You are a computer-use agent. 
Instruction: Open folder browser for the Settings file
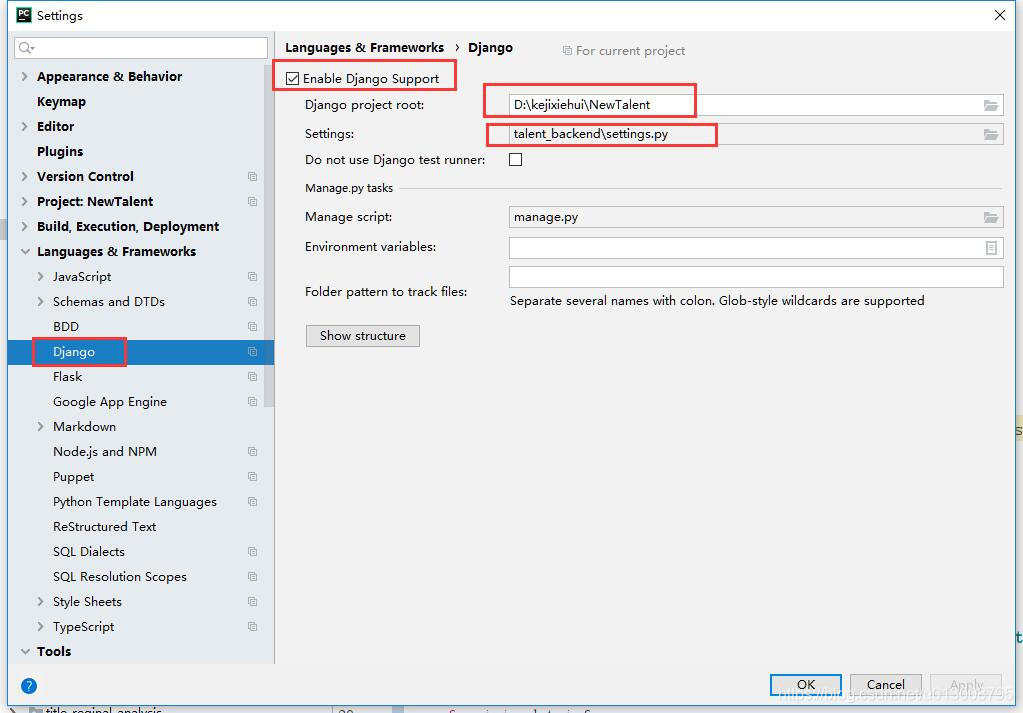point(991,134)
